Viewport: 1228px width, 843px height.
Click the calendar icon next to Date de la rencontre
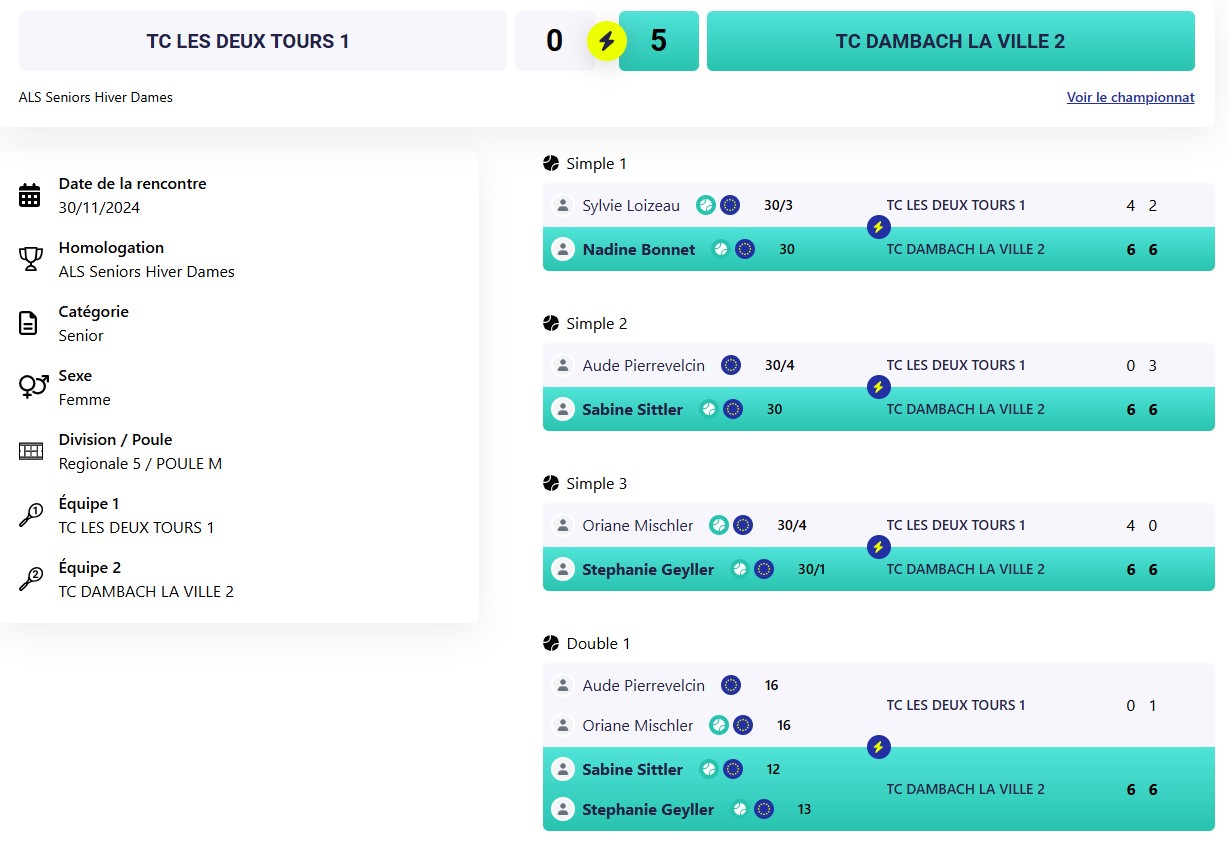(30, 195)
